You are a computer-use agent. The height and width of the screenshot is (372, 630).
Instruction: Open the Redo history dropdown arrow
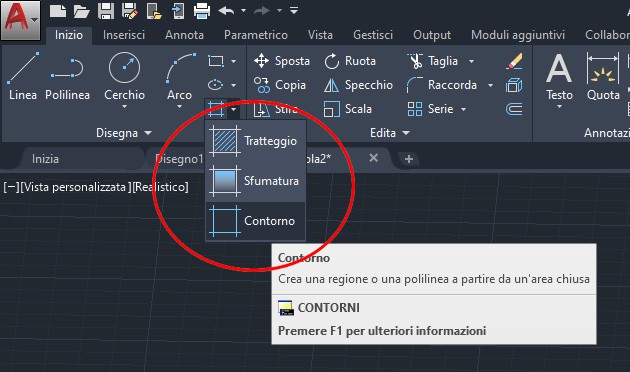coord(279,11)
